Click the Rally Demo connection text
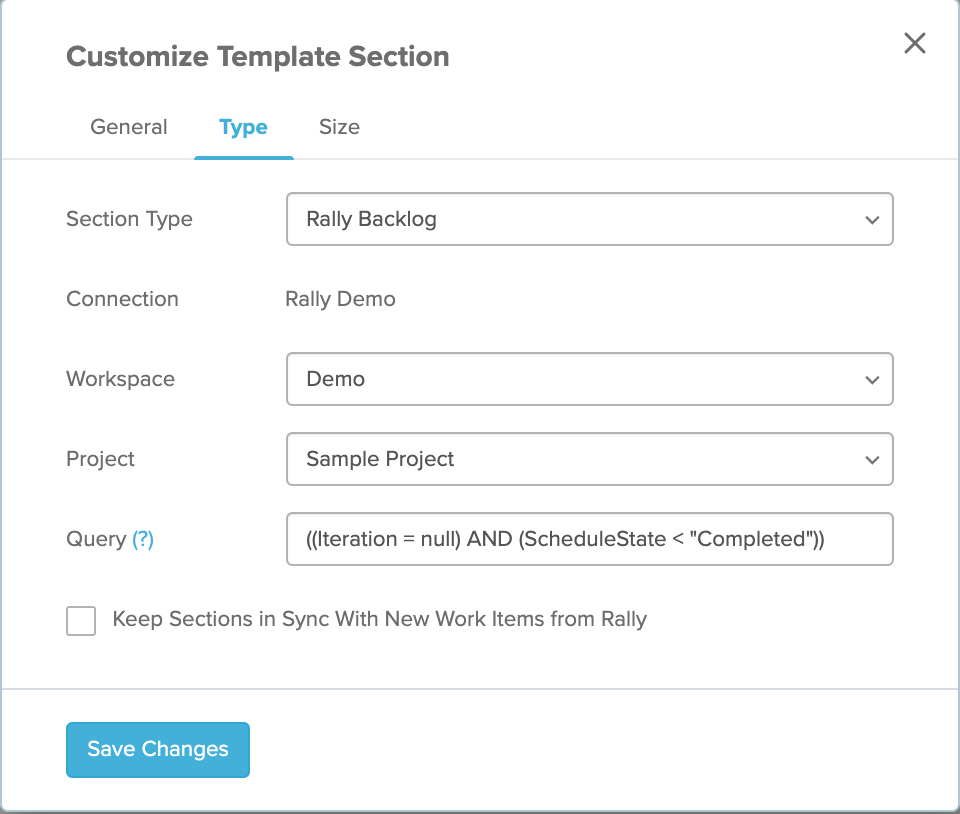This screenshot has height=814, width=960. pos(340,299)
